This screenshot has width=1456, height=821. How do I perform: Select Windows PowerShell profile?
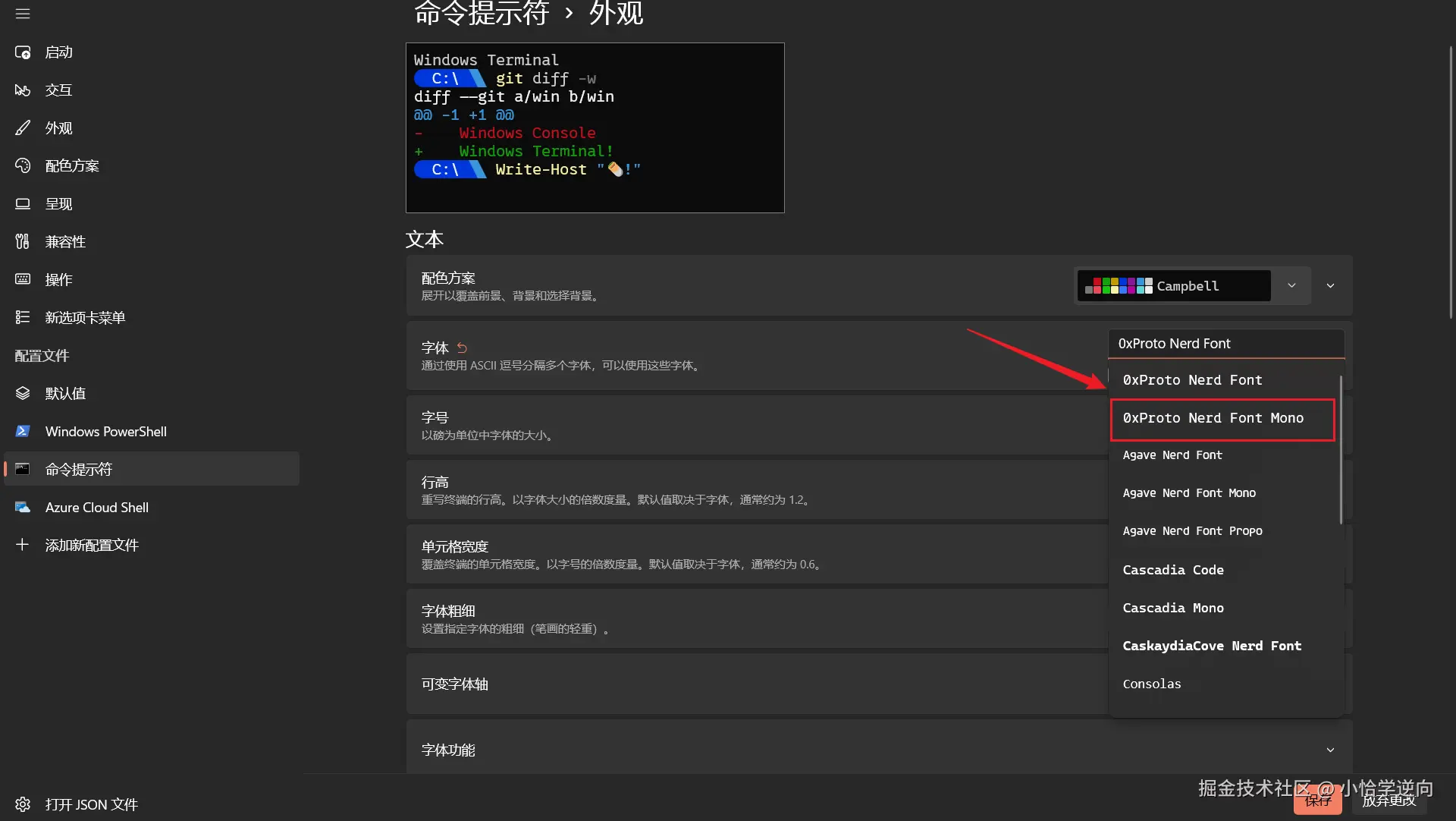[x=105, y=432]
